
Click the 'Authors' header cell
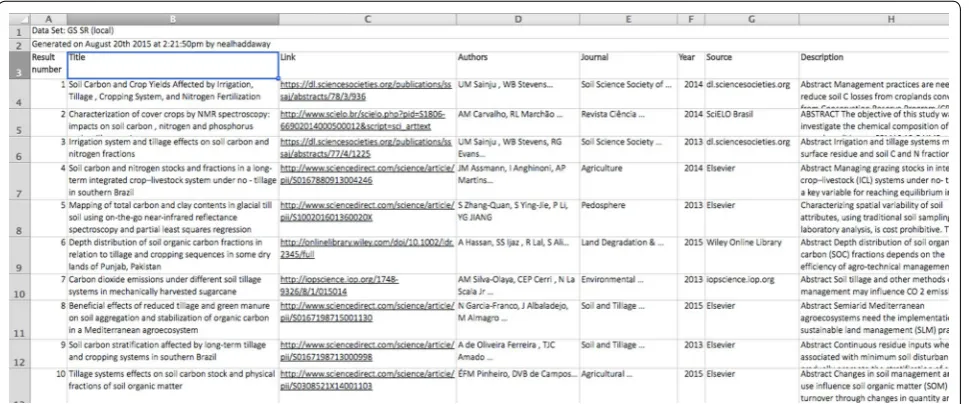click(x=518, y=65)
